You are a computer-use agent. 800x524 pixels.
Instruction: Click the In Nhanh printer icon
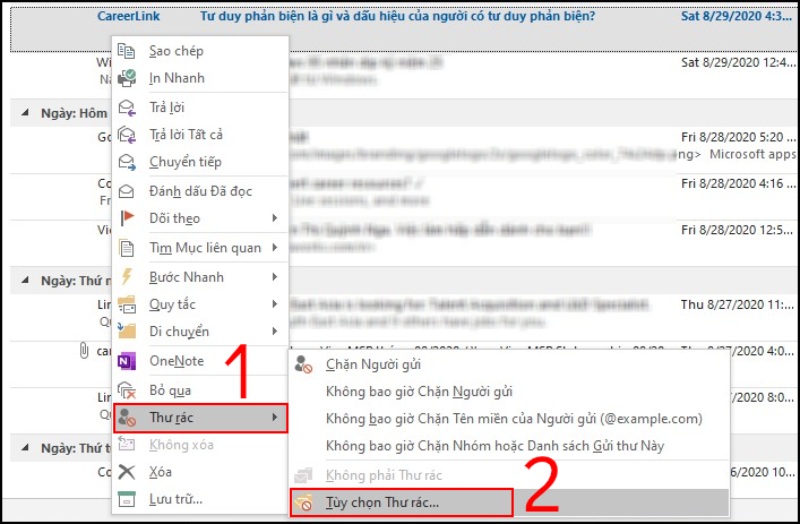(x=127, y=78)
